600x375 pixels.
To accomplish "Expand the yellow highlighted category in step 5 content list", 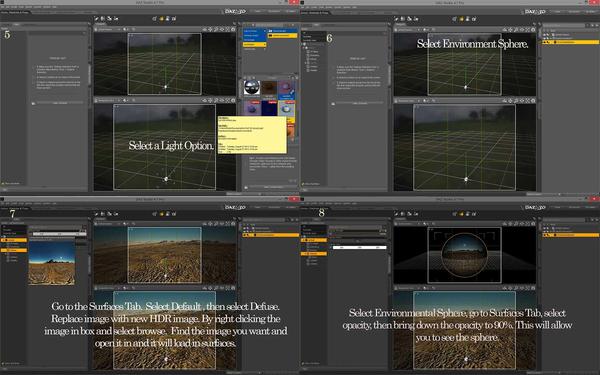I will (254, 44).
